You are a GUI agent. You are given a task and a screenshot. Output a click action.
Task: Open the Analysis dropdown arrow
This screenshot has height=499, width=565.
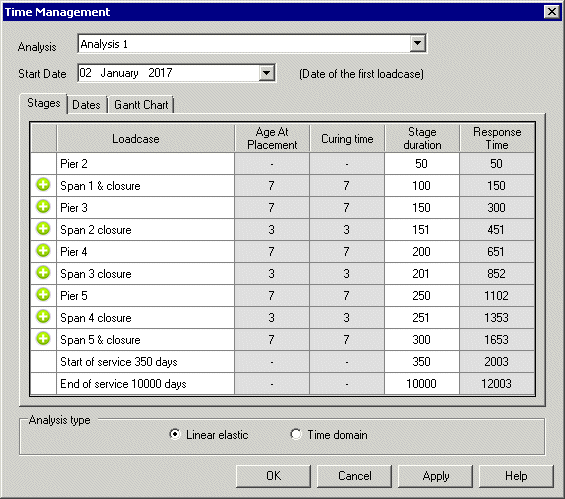417,44
